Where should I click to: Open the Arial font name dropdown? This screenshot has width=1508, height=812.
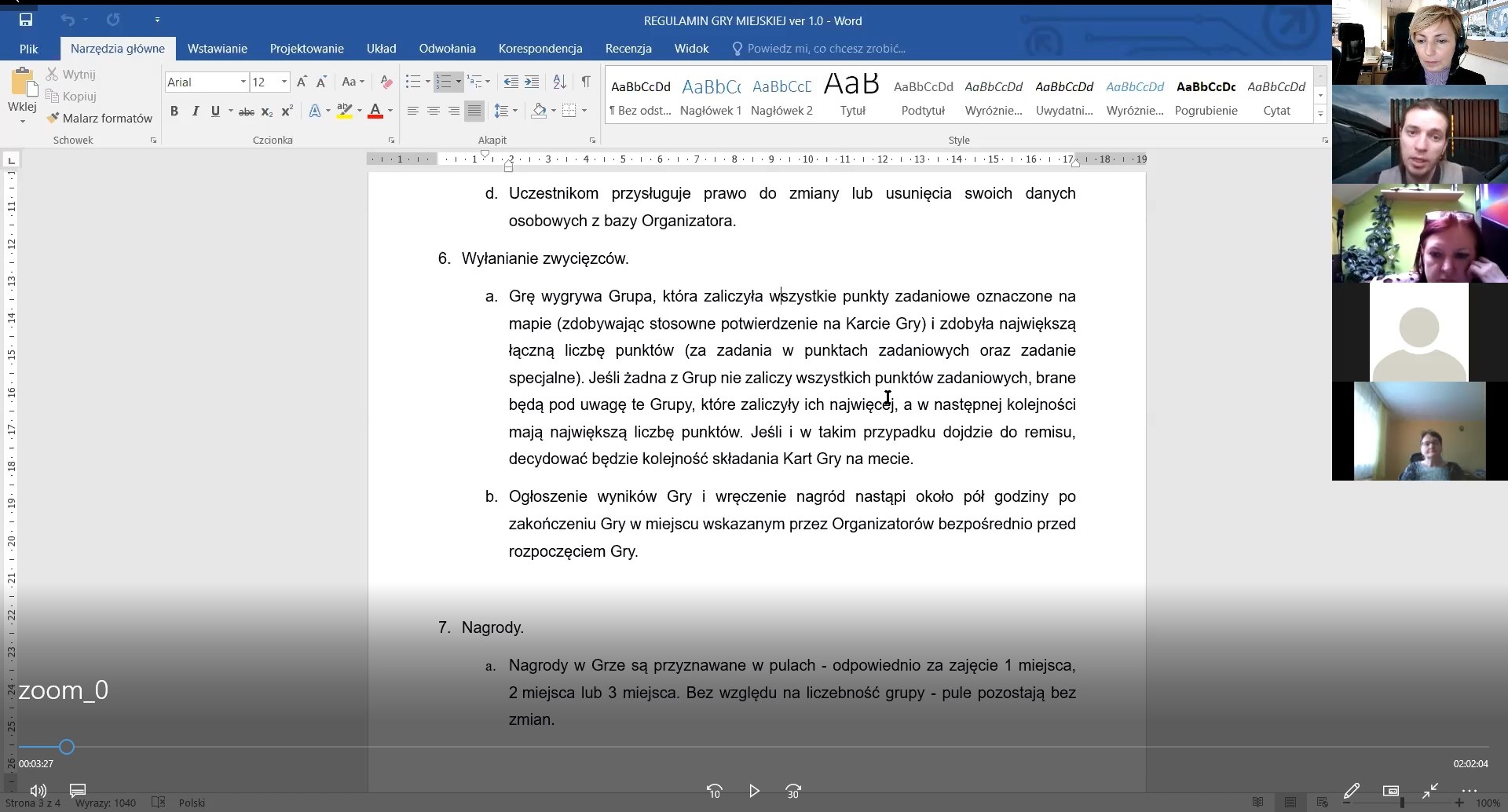click(243, 82)
